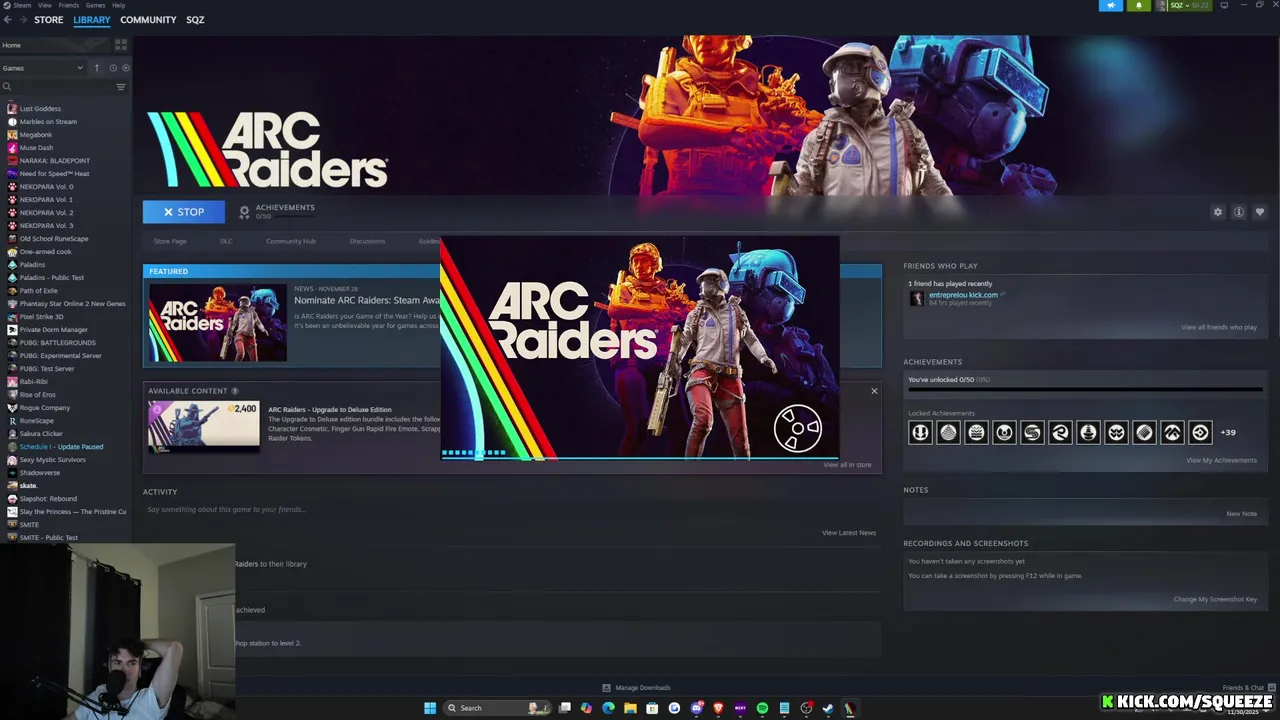This screenshot has height=720, width=1280.
Task: Select Lust Goddess in library list
Action: click(41, 108)
